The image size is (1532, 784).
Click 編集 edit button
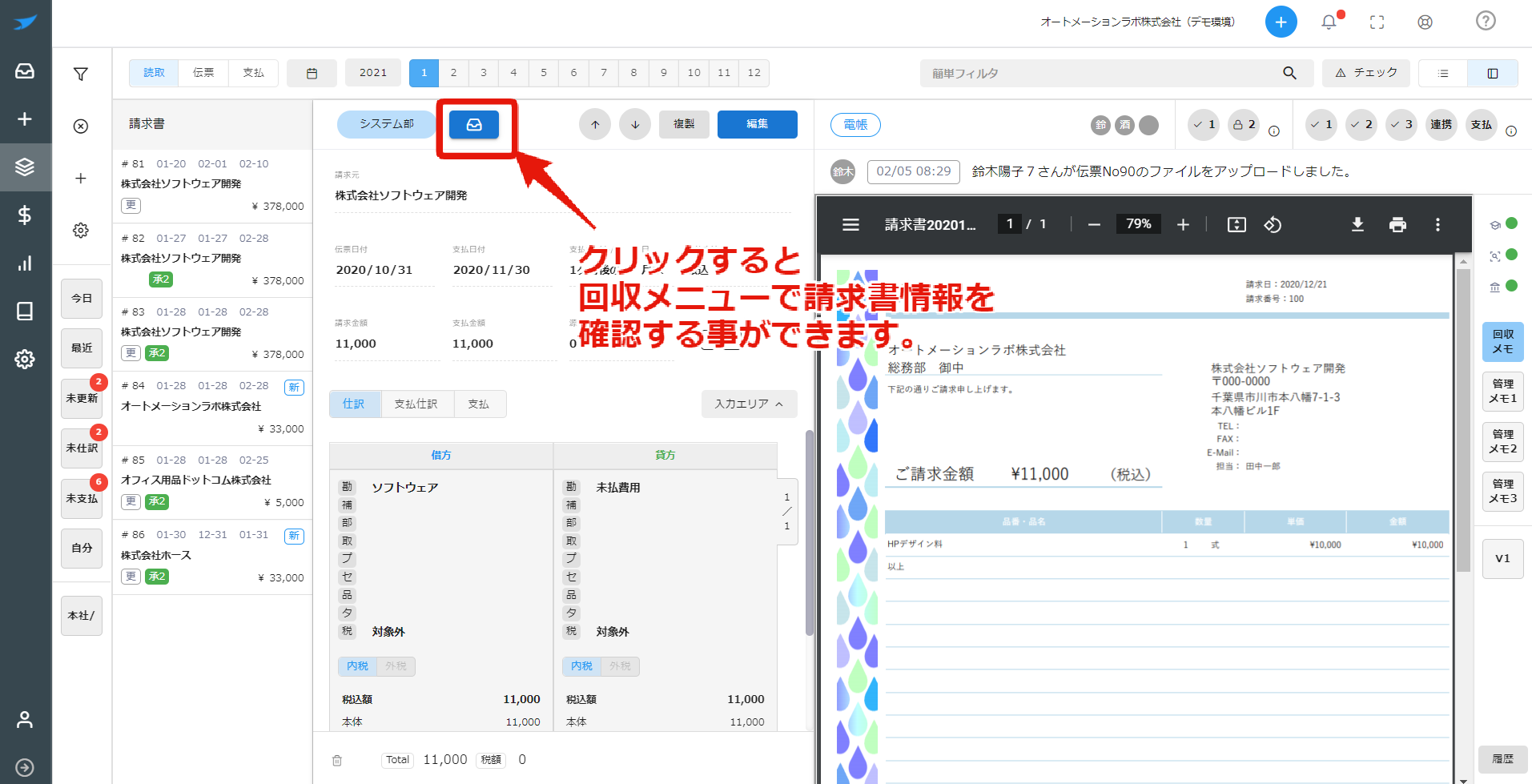coord(757,124)
